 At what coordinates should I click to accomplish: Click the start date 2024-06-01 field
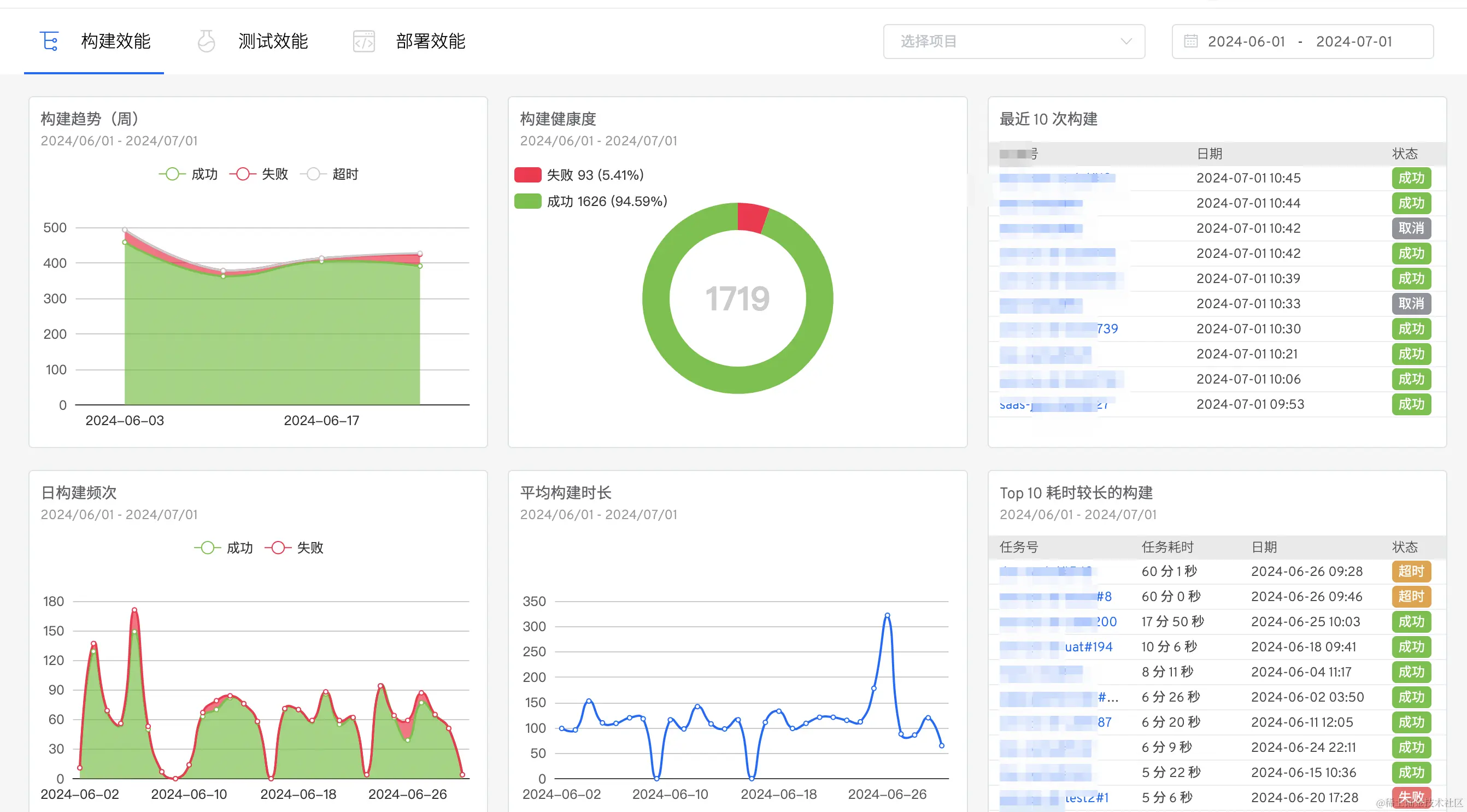click(x=1246, y=41)
